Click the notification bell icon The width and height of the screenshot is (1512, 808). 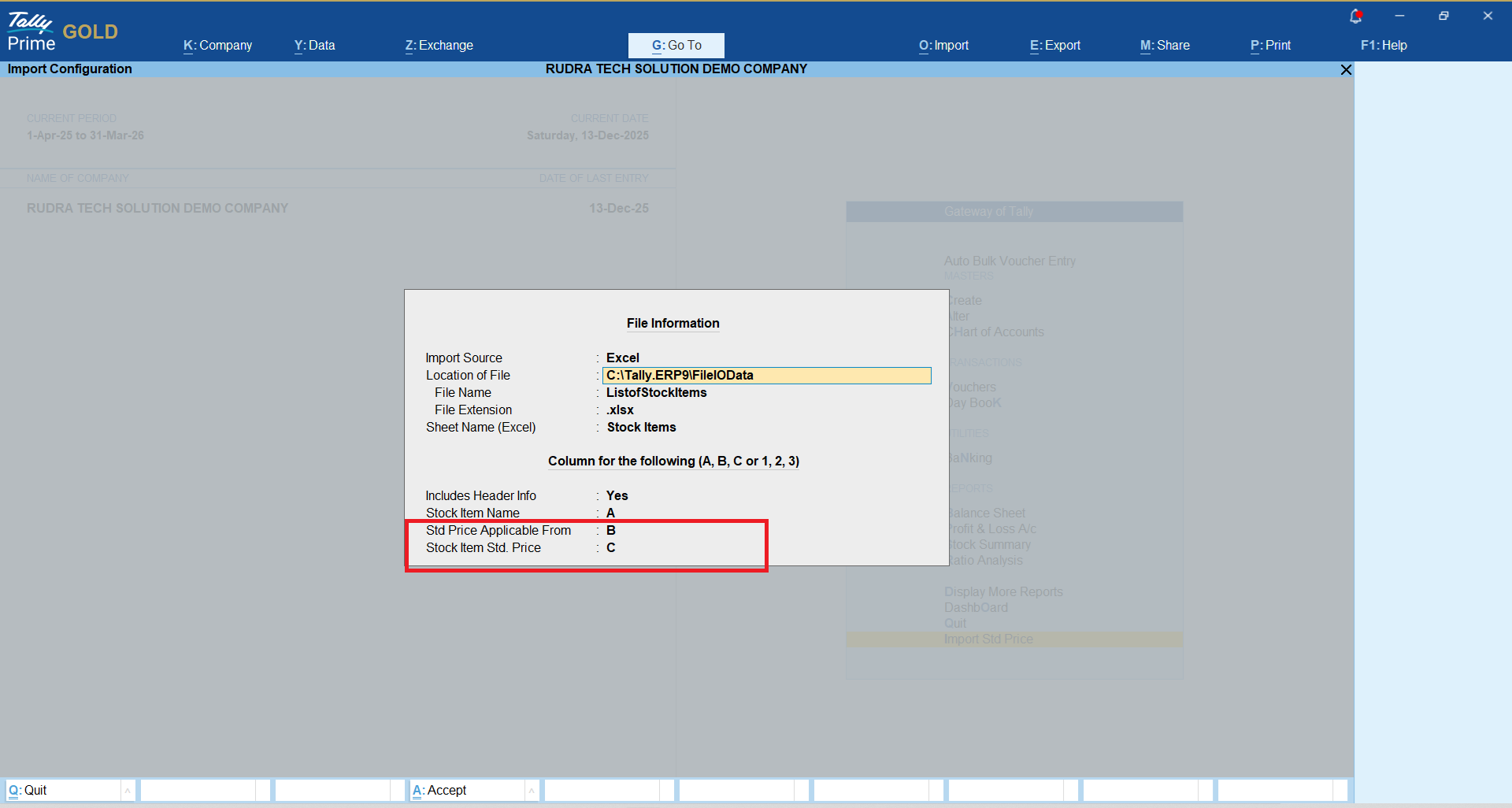coord(1355,16)
